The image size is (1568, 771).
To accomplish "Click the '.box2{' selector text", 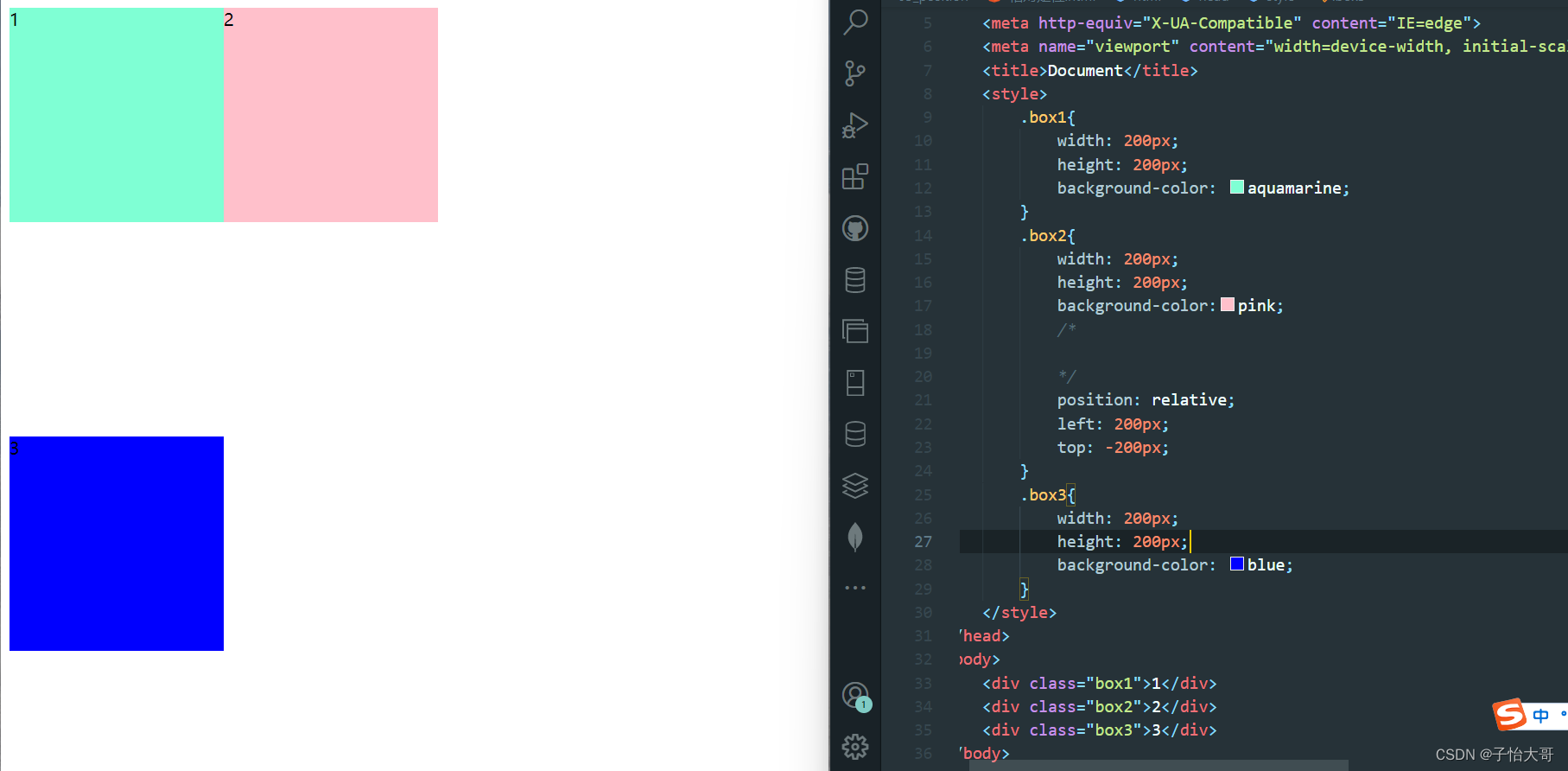I will point(1048,236).
